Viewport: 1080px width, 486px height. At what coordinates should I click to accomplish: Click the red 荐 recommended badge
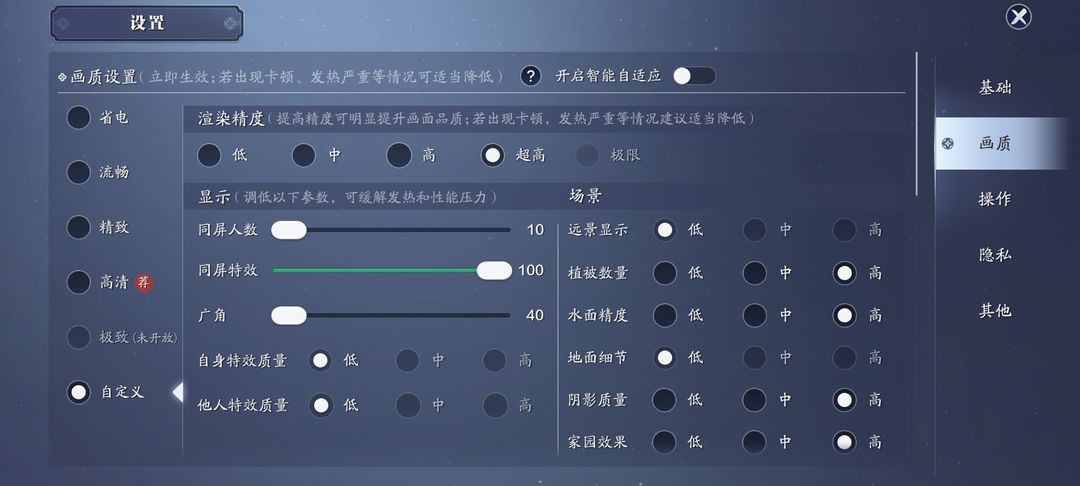[143, 282]
